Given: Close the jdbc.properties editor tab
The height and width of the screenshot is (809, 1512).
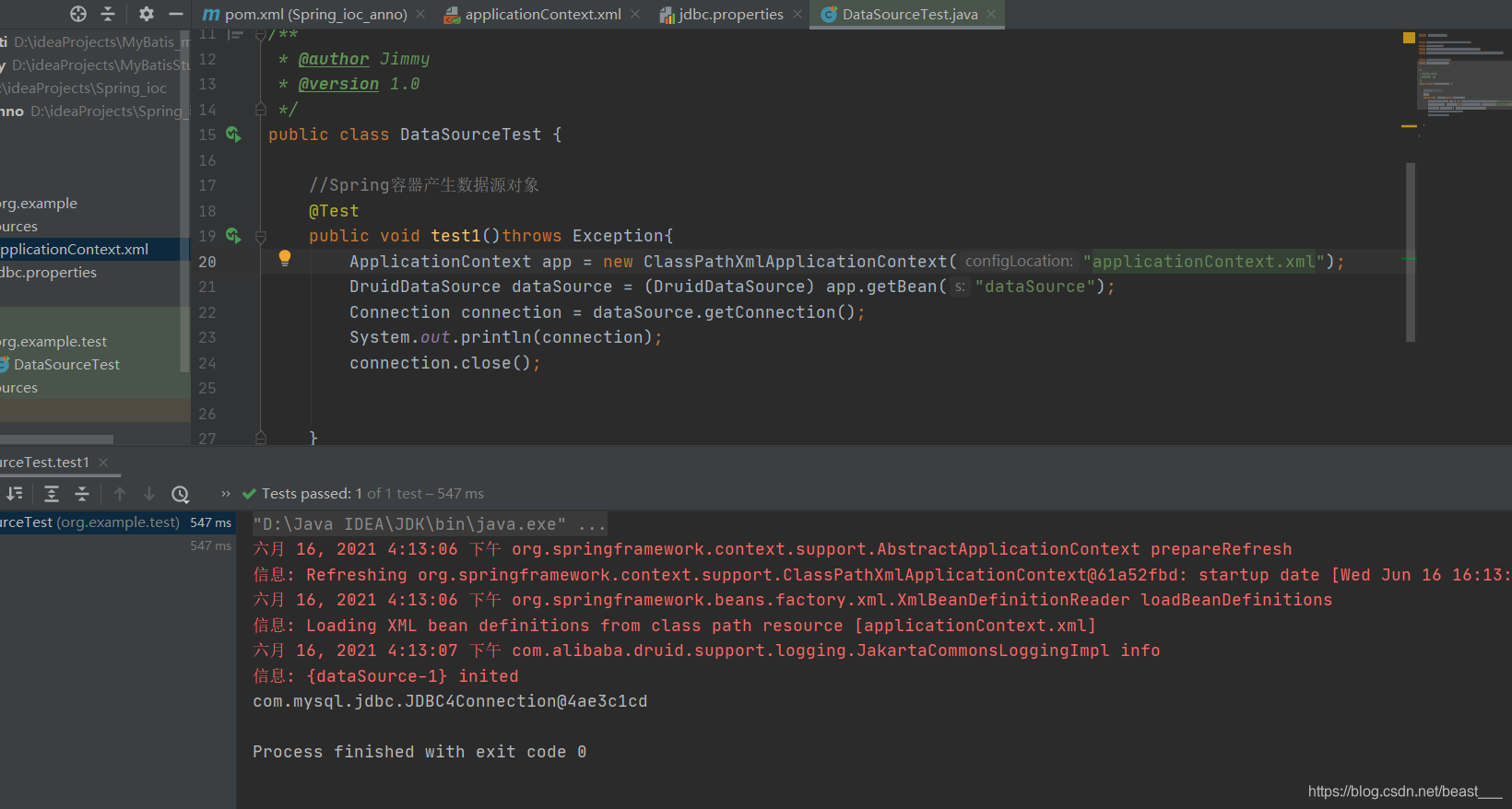Looking at the screenshot, I should [x=797, y=14].
